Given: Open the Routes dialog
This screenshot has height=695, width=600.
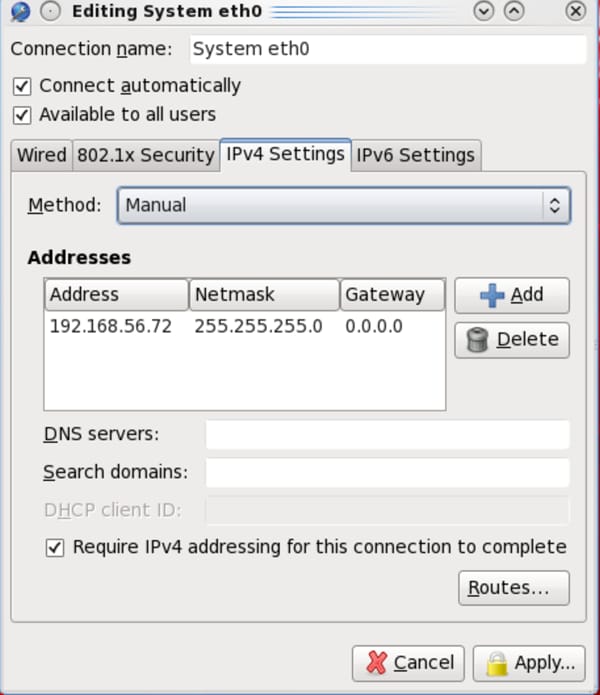Looking at the screenshot, I should [513, 588].
